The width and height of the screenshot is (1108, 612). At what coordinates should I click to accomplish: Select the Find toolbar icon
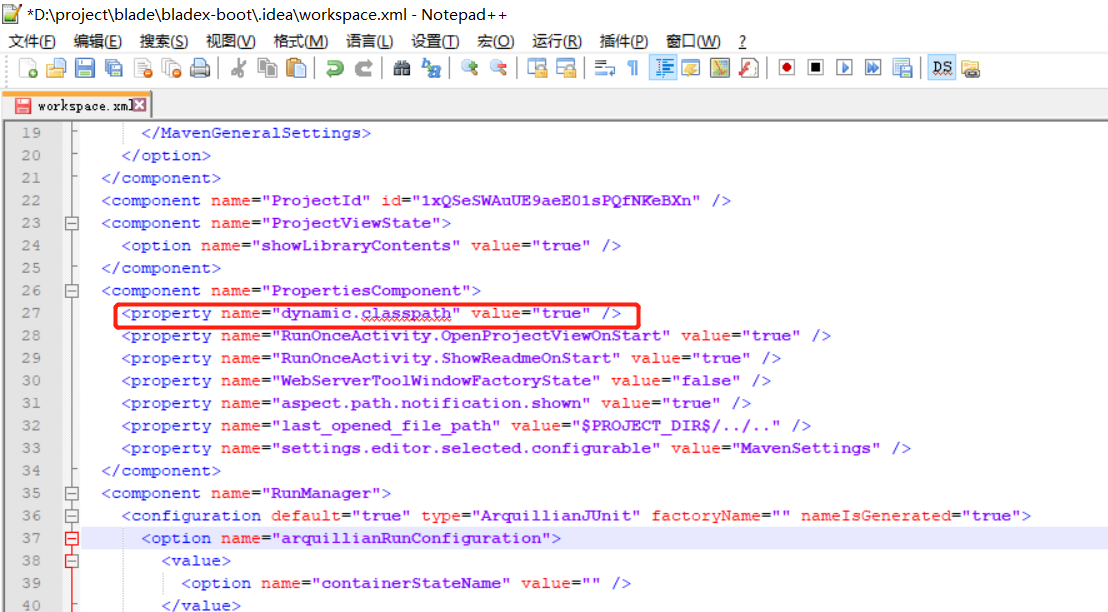398,67
